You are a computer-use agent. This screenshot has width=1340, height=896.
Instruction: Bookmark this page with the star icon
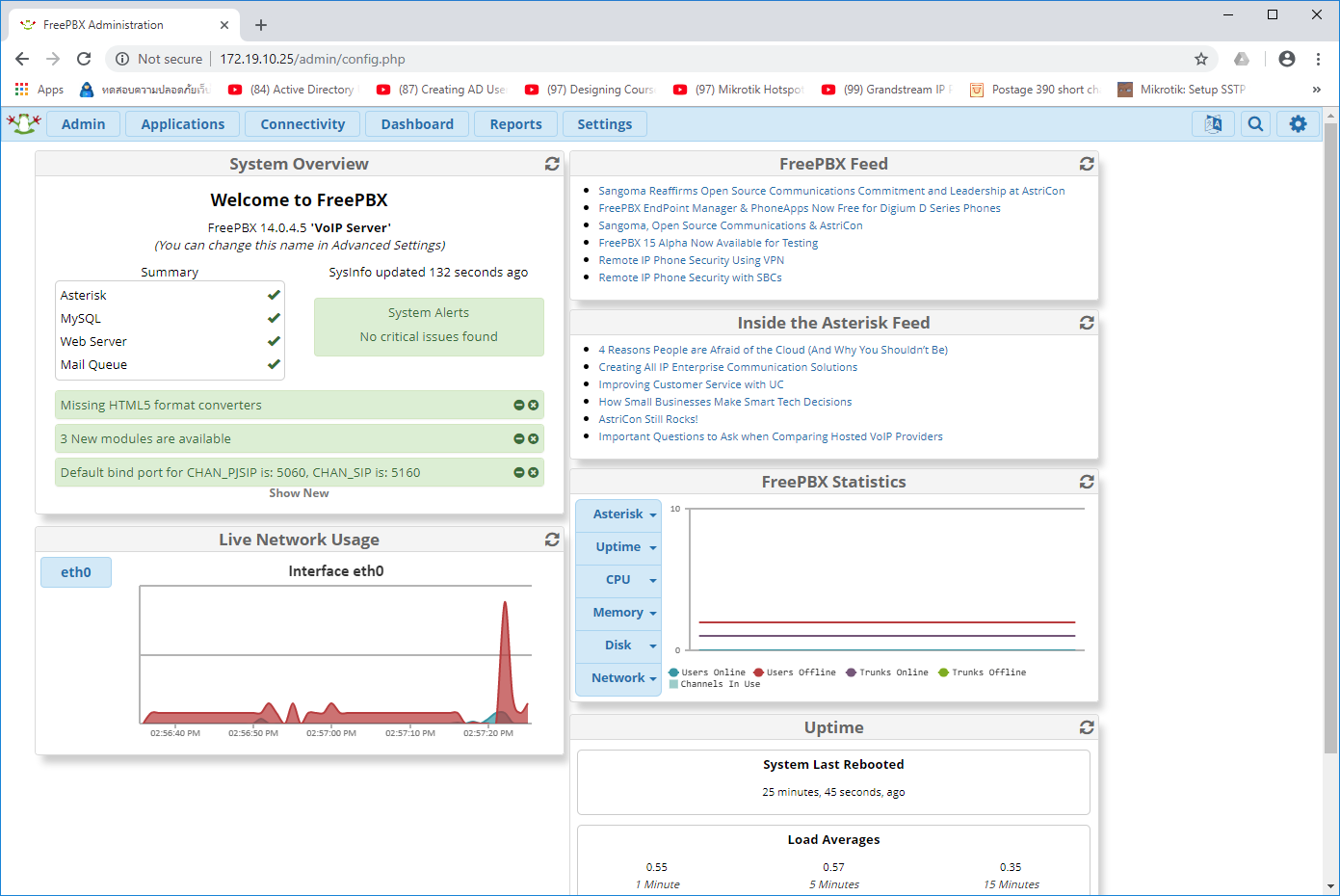pos(1201,59)
